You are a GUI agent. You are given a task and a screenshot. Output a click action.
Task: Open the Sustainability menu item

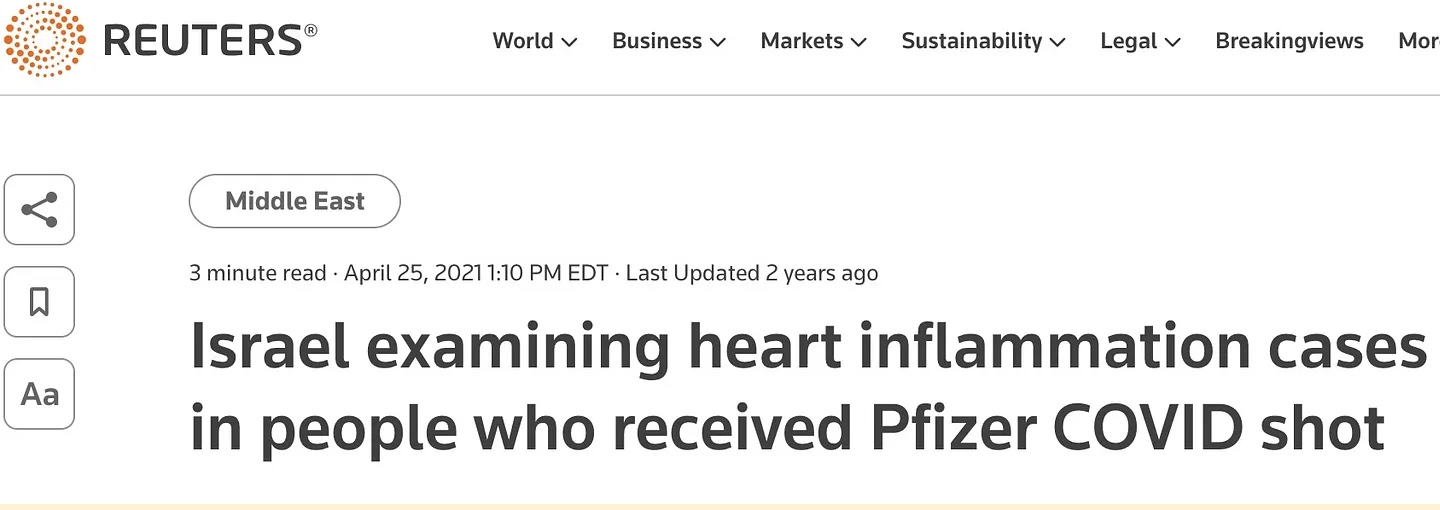point(971,41)
